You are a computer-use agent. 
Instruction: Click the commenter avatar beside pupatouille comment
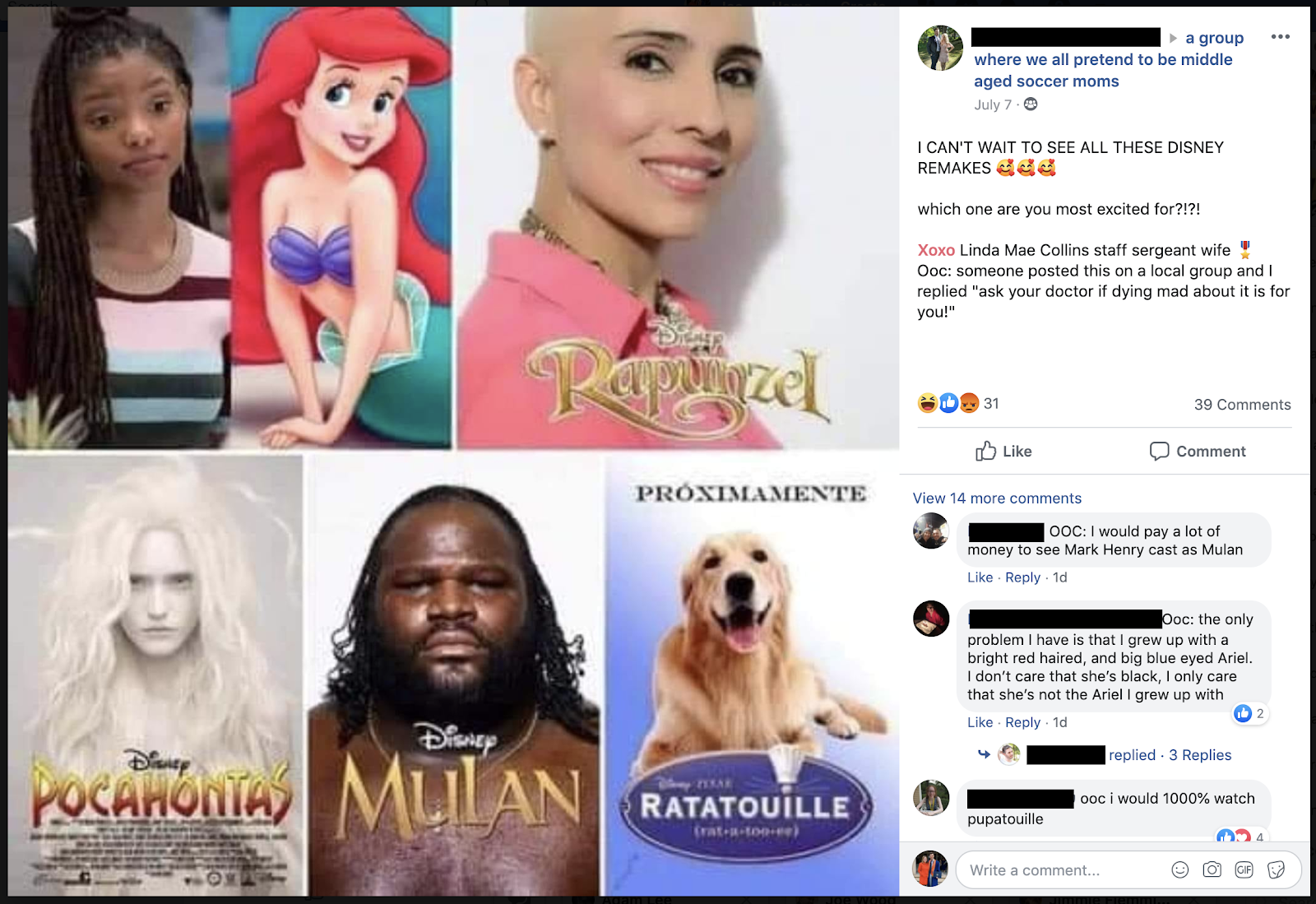931,798
